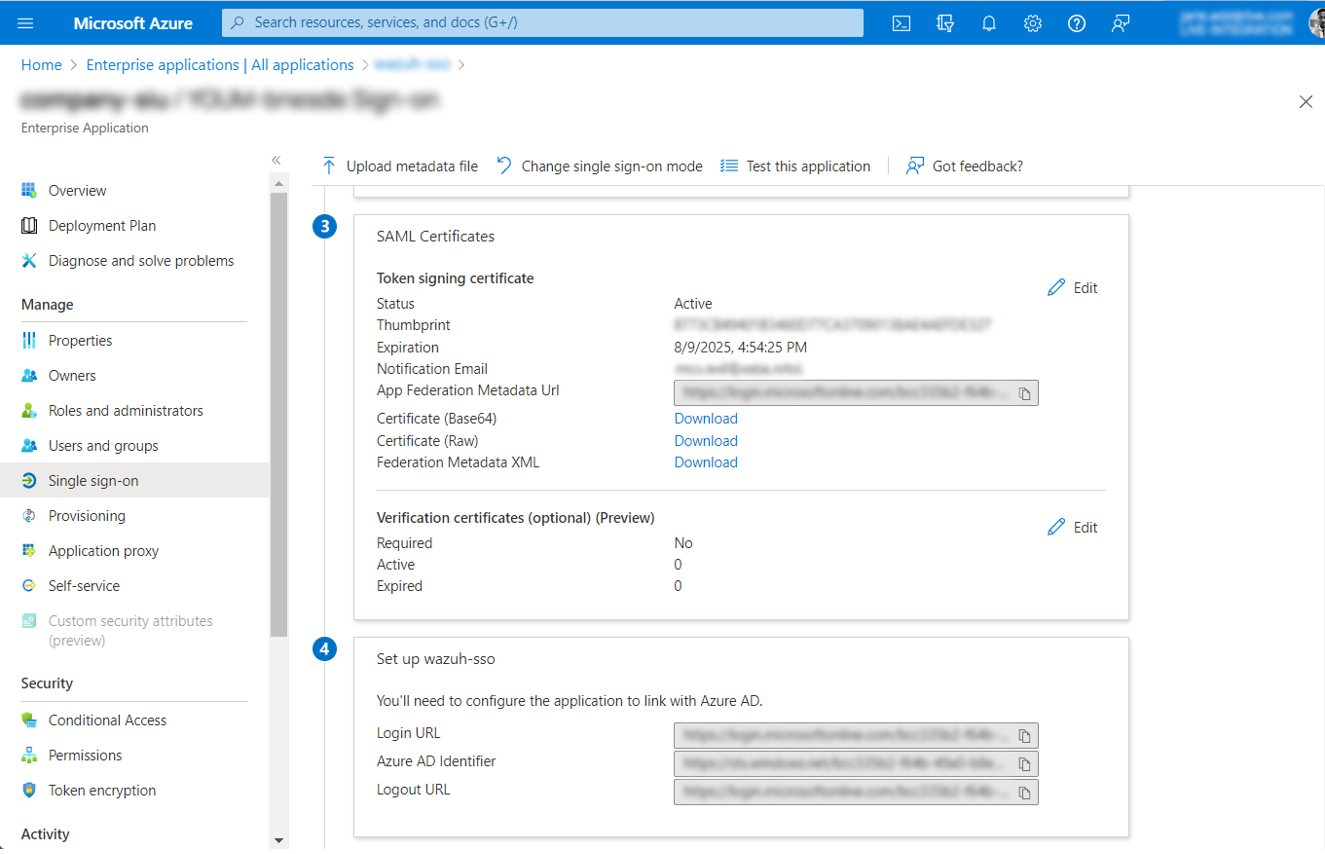The width and height of the screenshot is (1325, 854).
Task: Click the Set up wazuh-sso heading
Action: tap(435, 660)
